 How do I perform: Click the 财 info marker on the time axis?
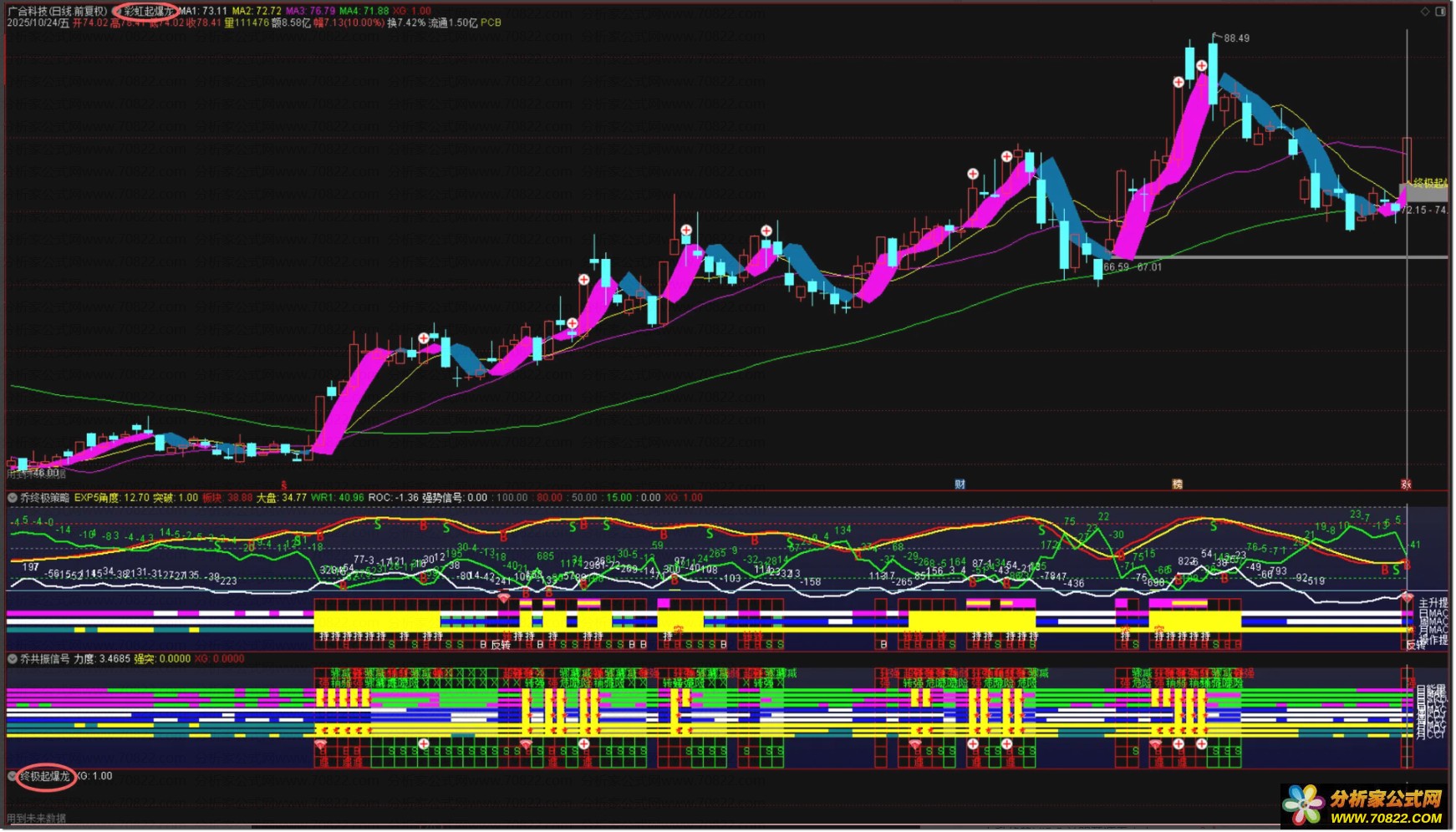tap(960, 484)
